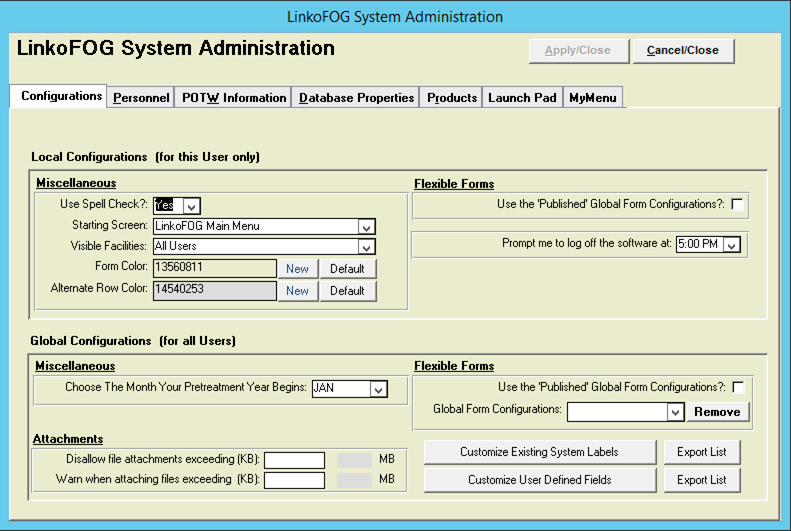Image resolution: width=791 pixels, height=531 pixels.
Task: Check Local 'Published' Global Form Configurations checkbox
Action: (x=737, y=205)
